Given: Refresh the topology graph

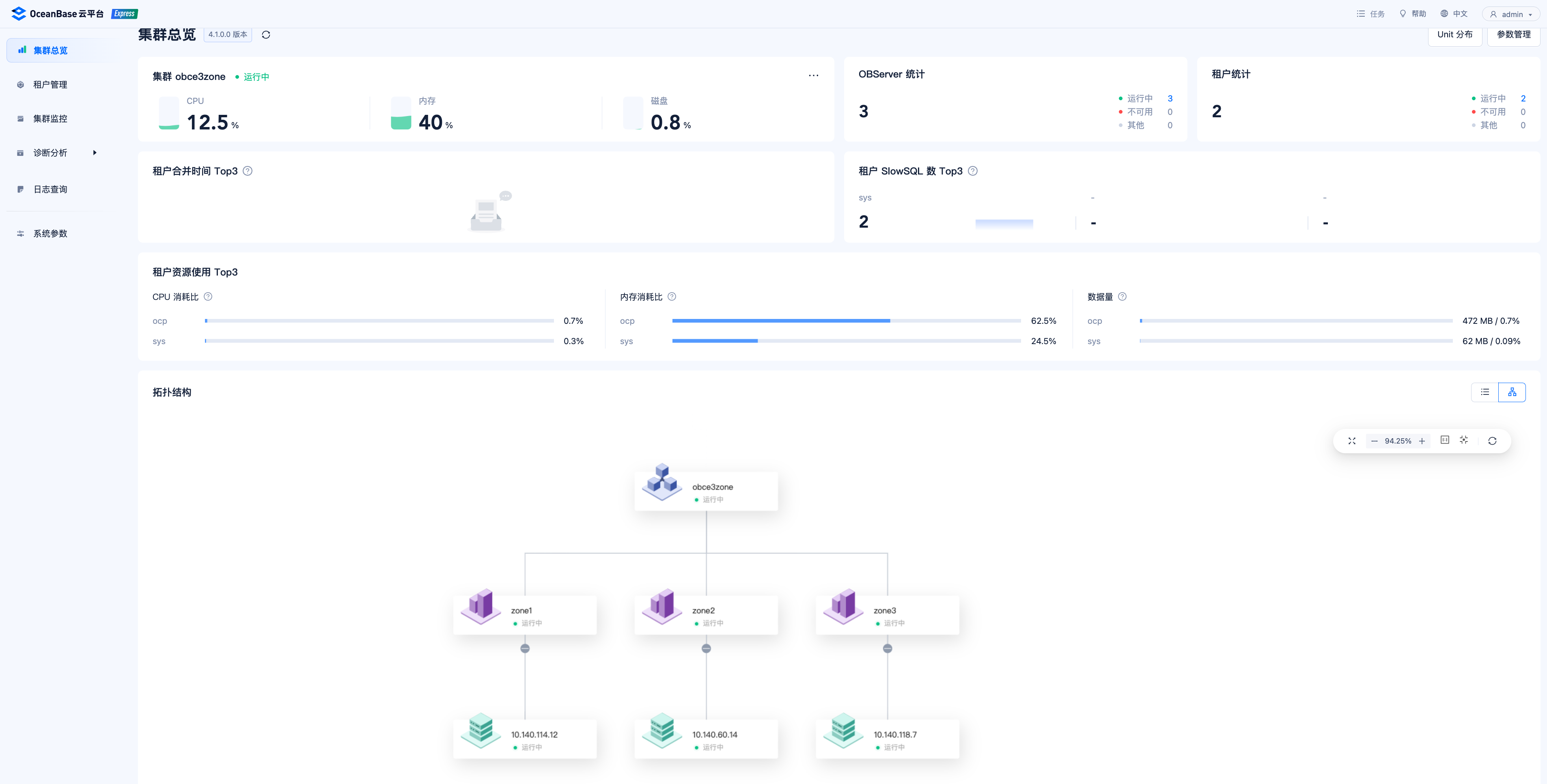Looking at the screenshot, I should point(1492,441).
